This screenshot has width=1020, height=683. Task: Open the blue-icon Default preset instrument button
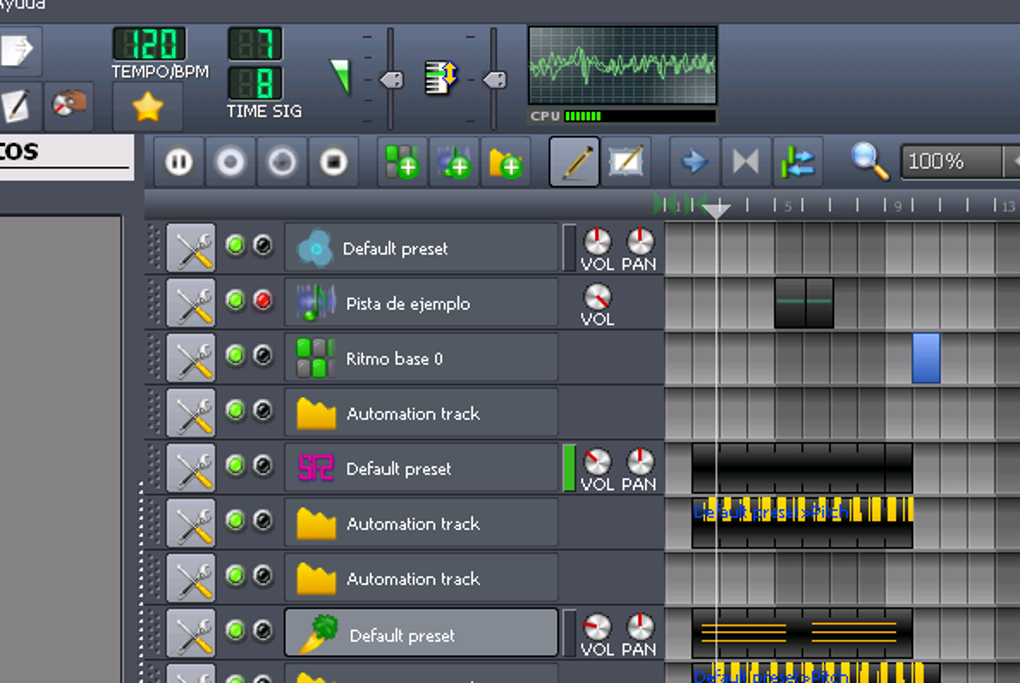pyautogui.click(x=422, y=248)
